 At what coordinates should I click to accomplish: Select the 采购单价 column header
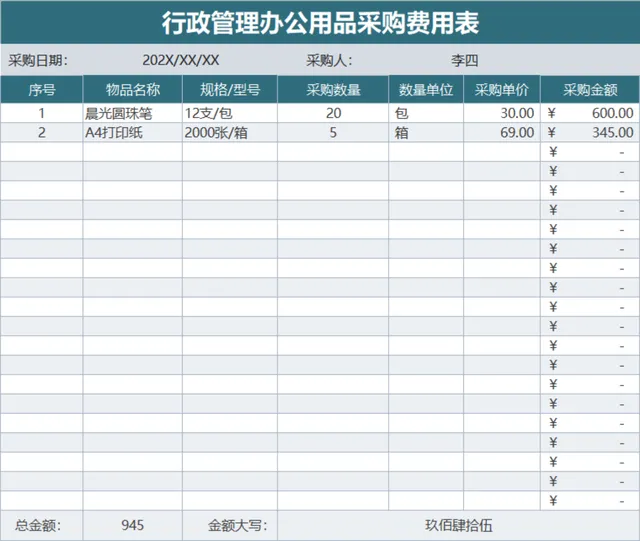pyautogui.click(x=502, y=89)
